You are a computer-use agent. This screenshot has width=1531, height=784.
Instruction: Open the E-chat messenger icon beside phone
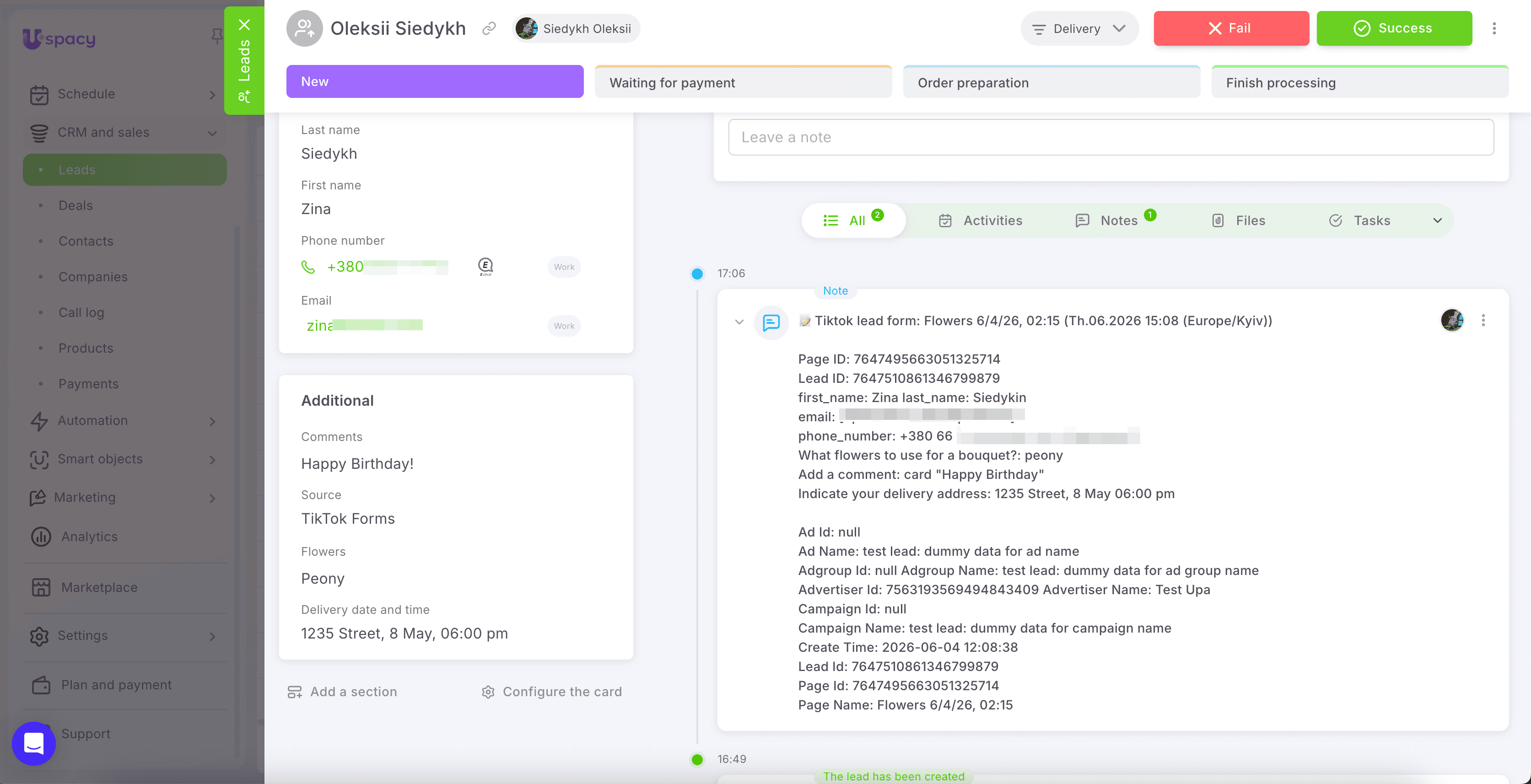485,267
